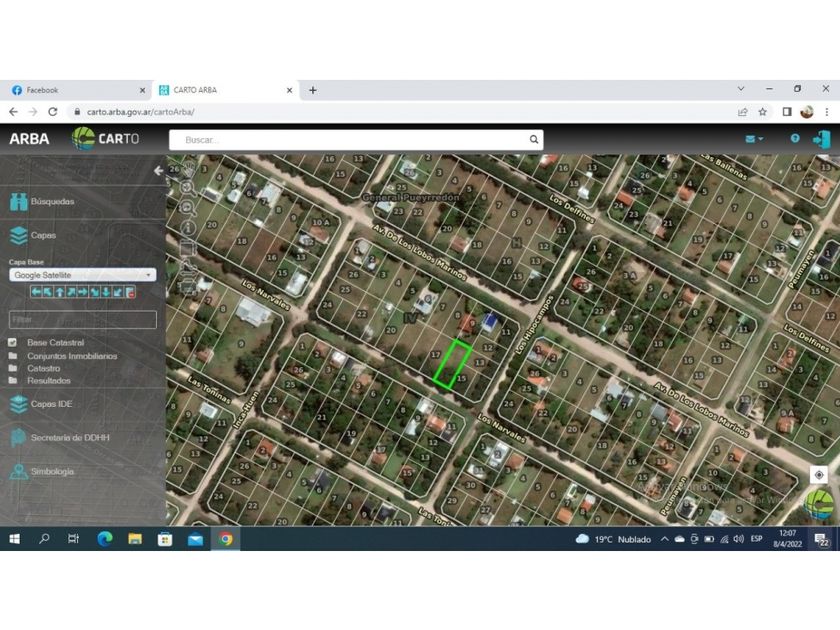The height and width of the screenshot is (630, 840).
Task: Open Mail app from Windows taskbar
Action: coord(195,539)
